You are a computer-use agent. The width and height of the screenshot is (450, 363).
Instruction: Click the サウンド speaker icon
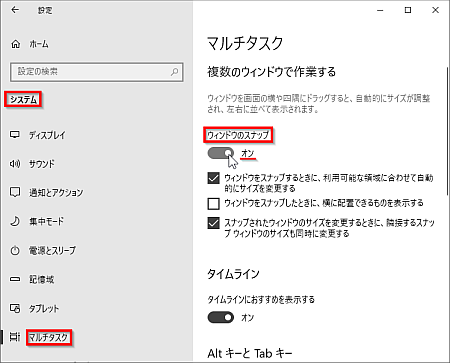tap(15, 164)
